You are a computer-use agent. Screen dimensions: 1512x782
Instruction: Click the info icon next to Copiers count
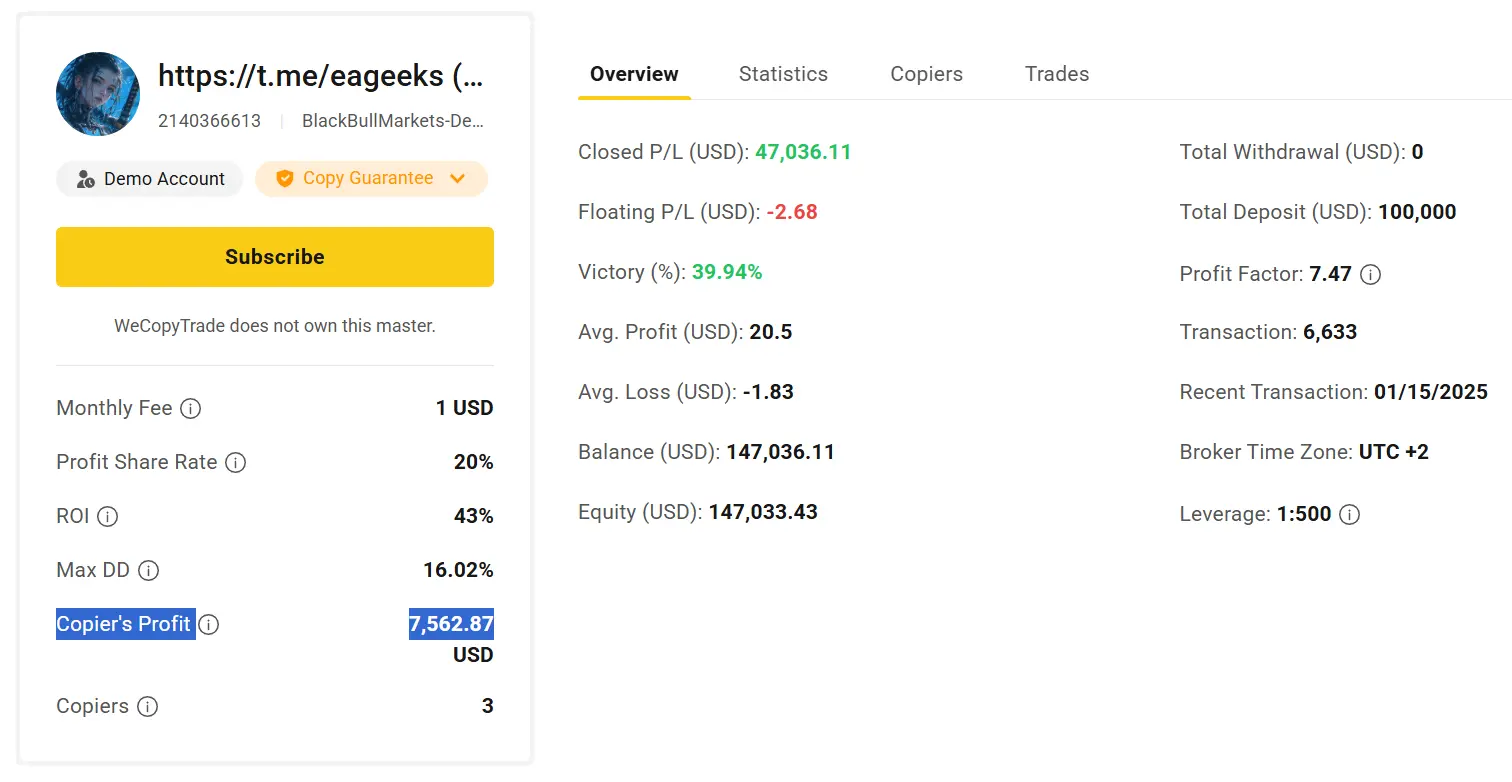coord(147,707)
